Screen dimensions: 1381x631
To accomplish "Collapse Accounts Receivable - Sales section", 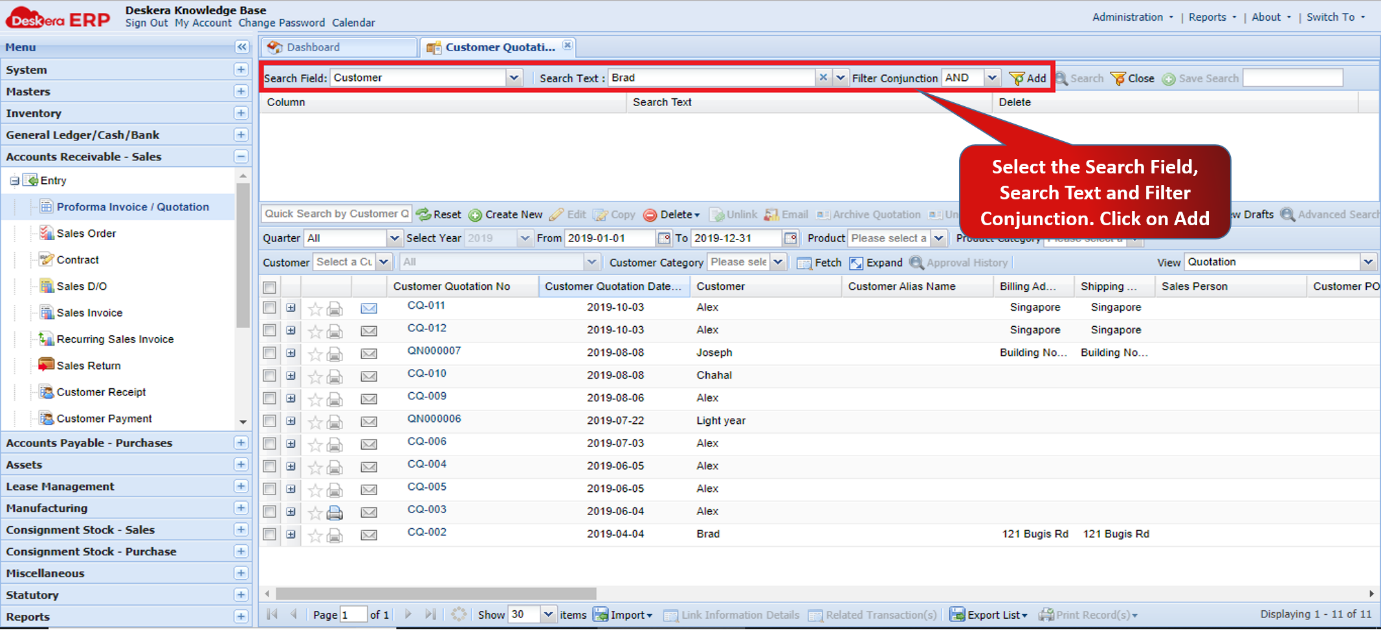I will [x=241, y=157].
